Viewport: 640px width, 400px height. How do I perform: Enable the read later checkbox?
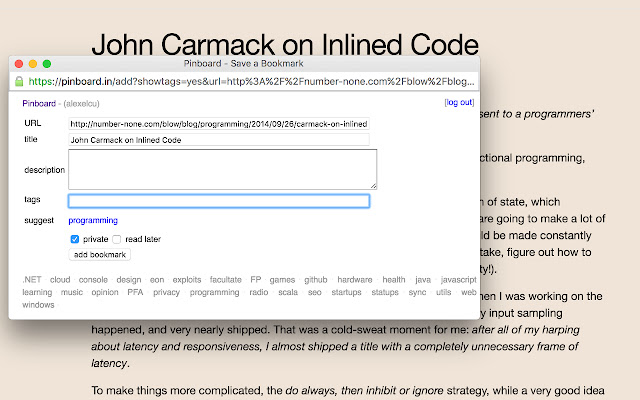pos(117,239)
